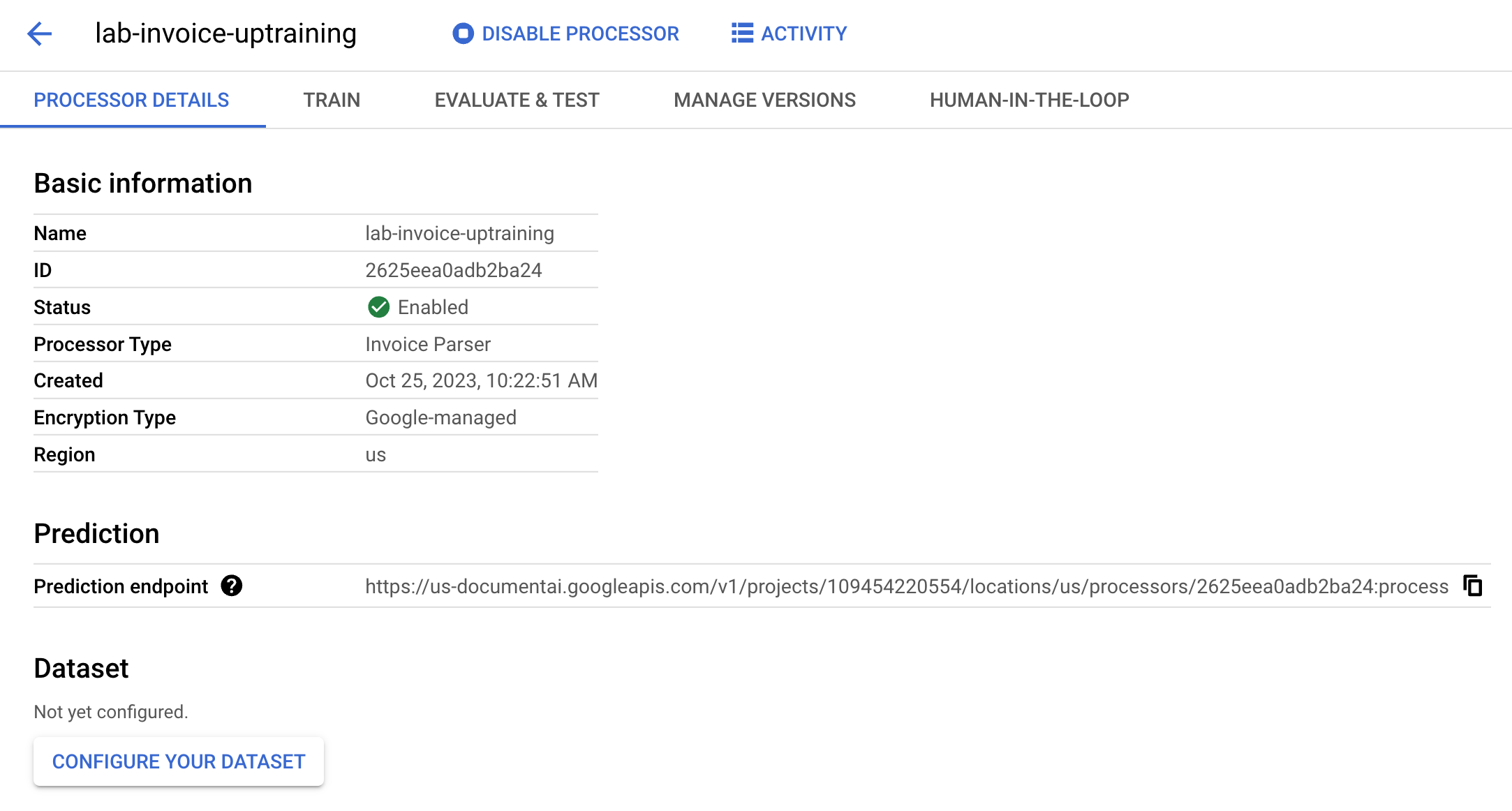This screenshot has width=1512, height=811.
Task: Open the MANAGE VERSIONS tab
Action: 764,100
